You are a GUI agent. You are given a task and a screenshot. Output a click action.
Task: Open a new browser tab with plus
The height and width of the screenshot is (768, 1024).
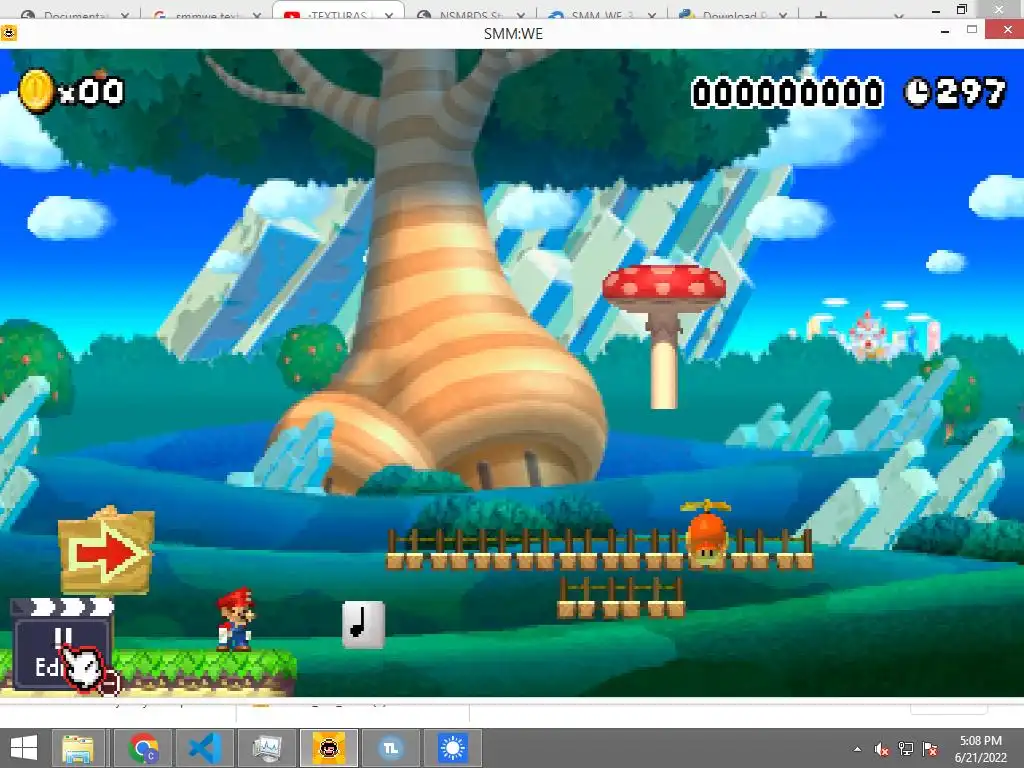point(821,15)
